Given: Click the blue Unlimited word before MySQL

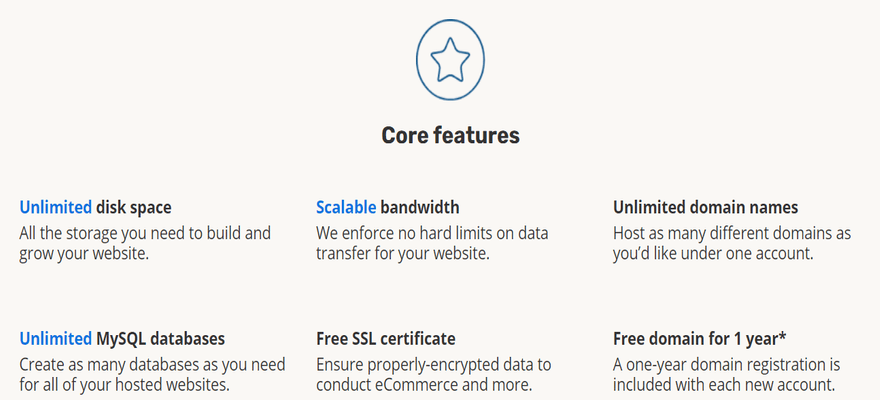Looking at the screenshot, I should (56, 339).
